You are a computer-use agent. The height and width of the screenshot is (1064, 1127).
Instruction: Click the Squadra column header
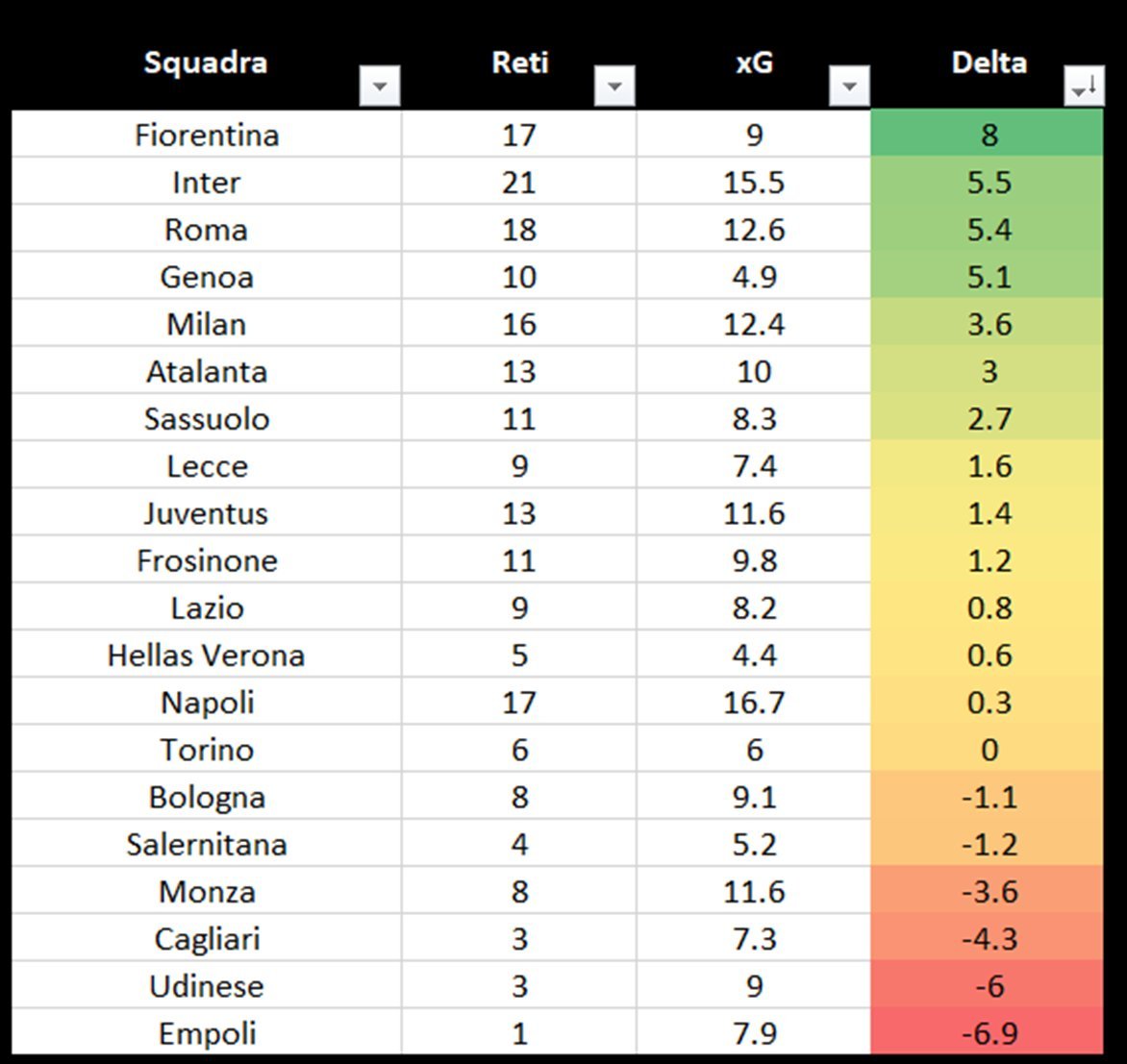click(x=206, y=62)
